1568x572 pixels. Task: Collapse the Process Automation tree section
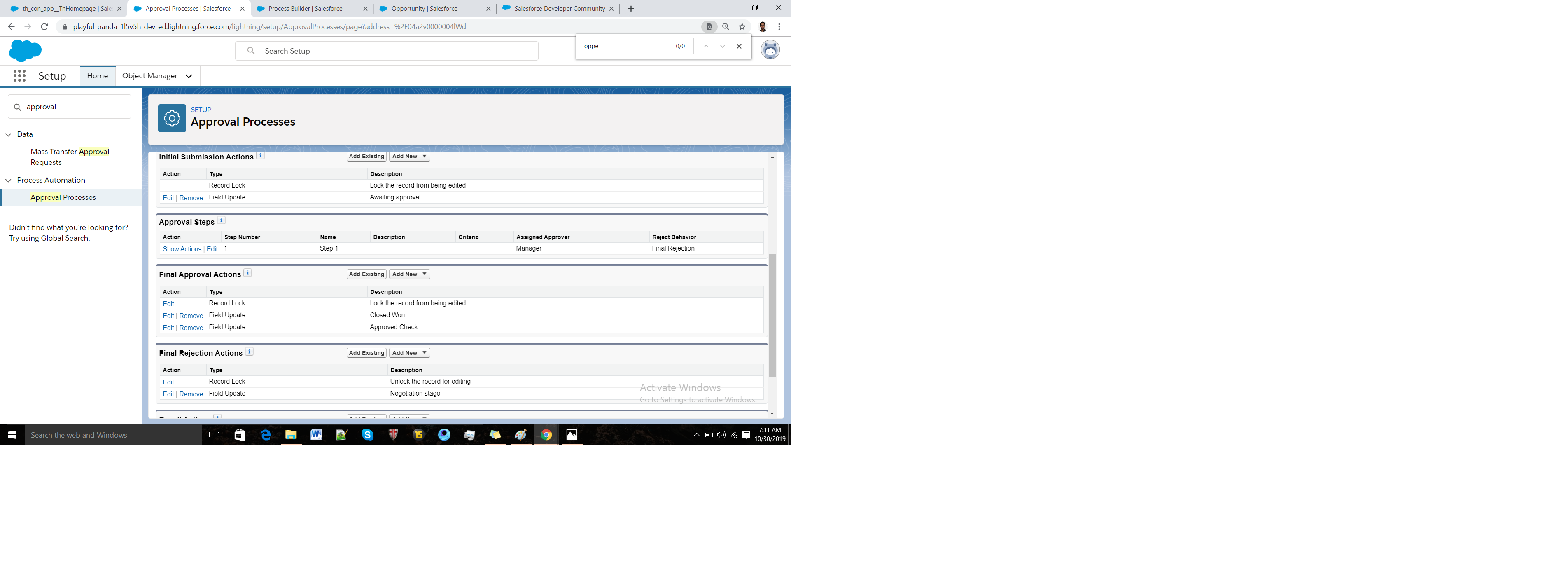click(9, 181)
